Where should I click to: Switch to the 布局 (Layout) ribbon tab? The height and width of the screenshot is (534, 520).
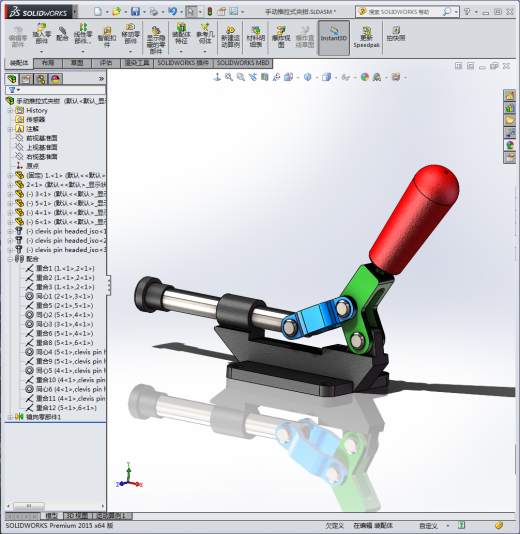coord(48,63)
